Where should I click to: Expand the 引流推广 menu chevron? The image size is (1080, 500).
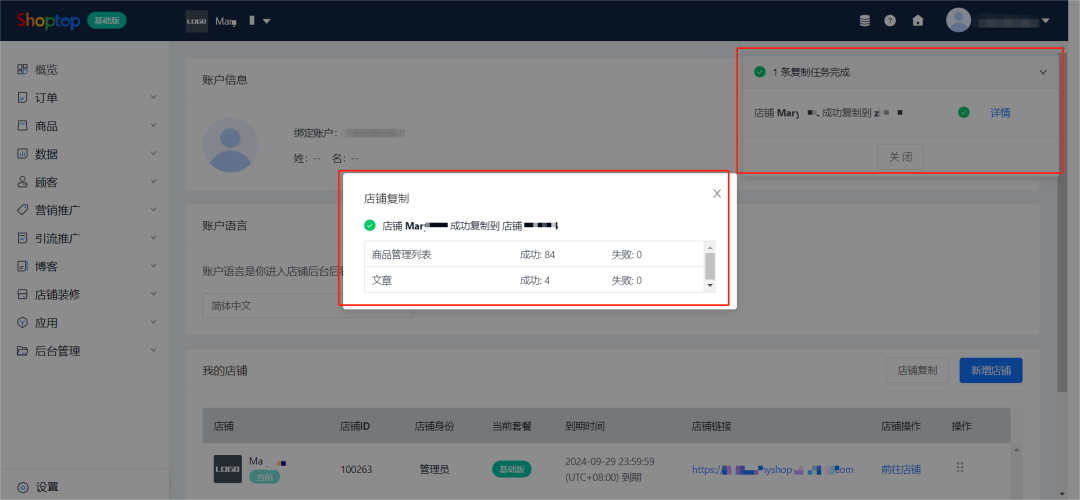pyautogui.click(x=153, y=238)
